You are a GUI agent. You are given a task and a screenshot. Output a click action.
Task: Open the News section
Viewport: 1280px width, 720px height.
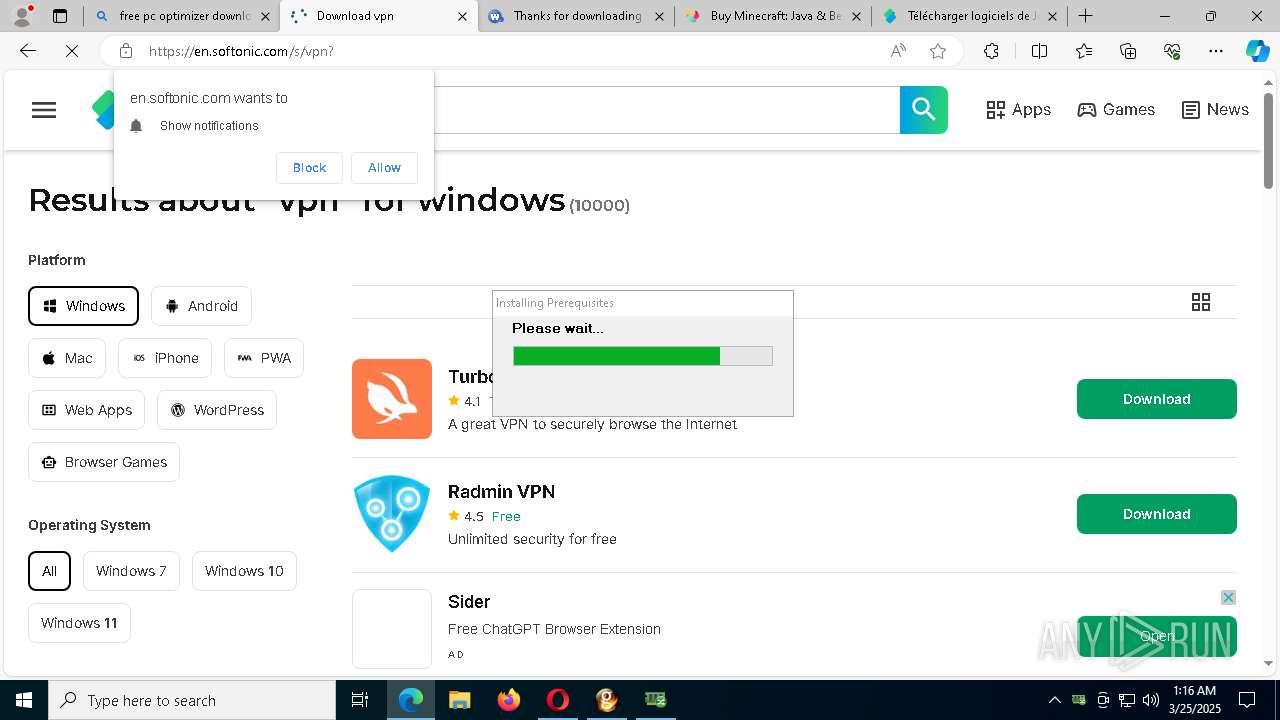pos(1215,110)
